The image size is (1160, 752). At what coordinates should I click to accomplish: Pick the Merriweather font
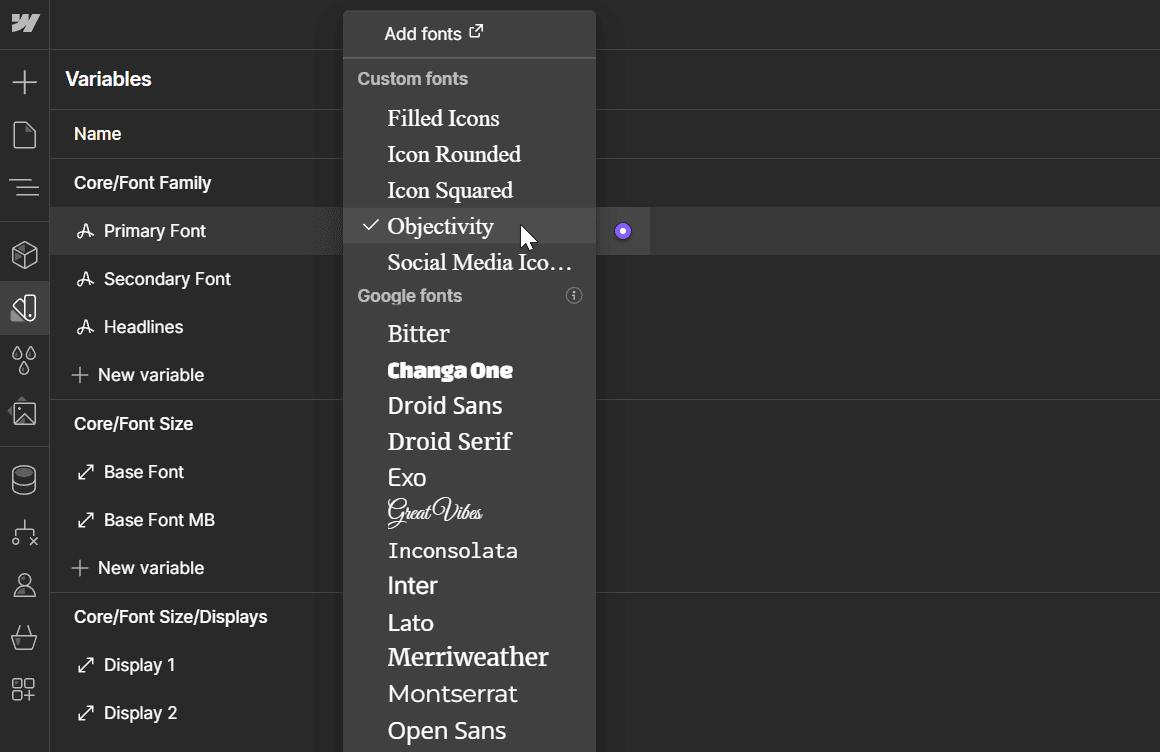coord(470,657)
